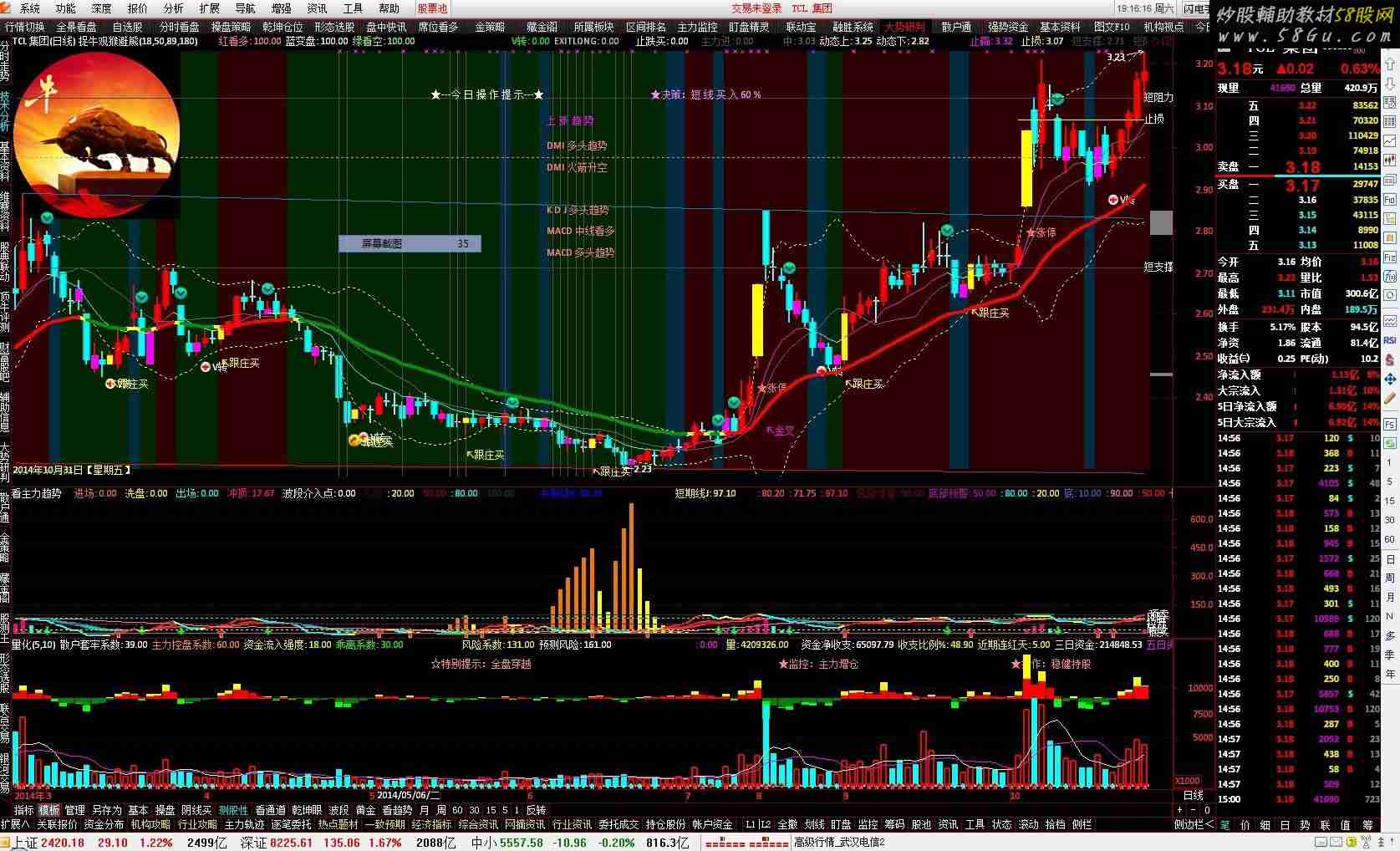Open the 帮助 menu
1400x851 pixels.
click(x=389, y=8)
